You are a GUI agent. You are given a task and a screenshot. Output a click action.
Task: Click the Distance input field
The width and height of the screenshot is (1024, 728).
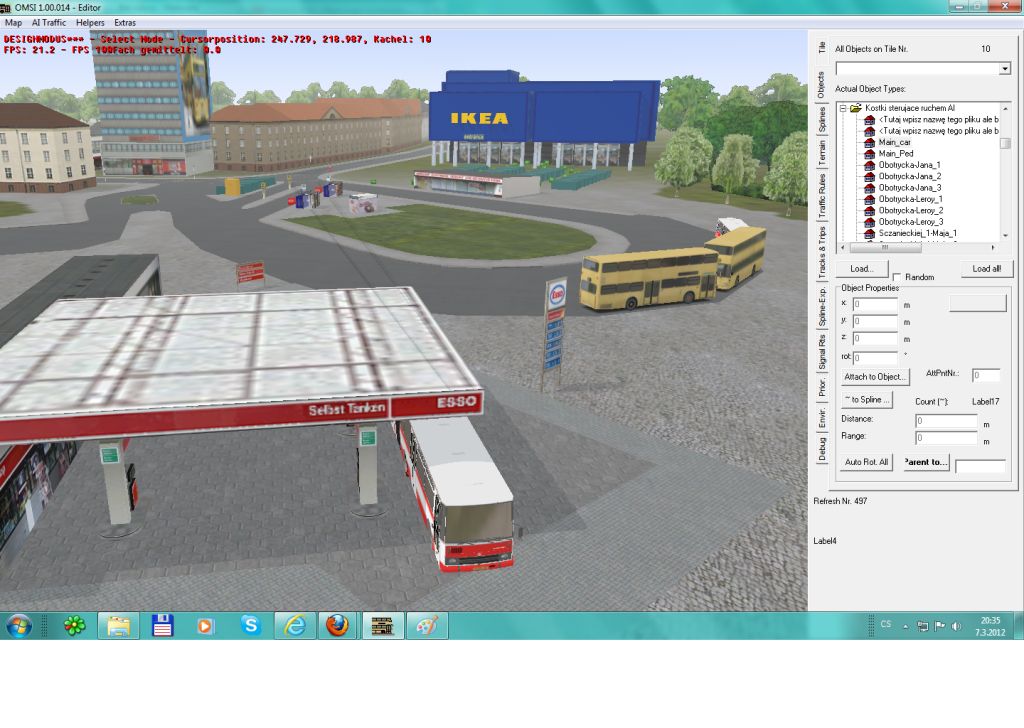pos(946,420)
